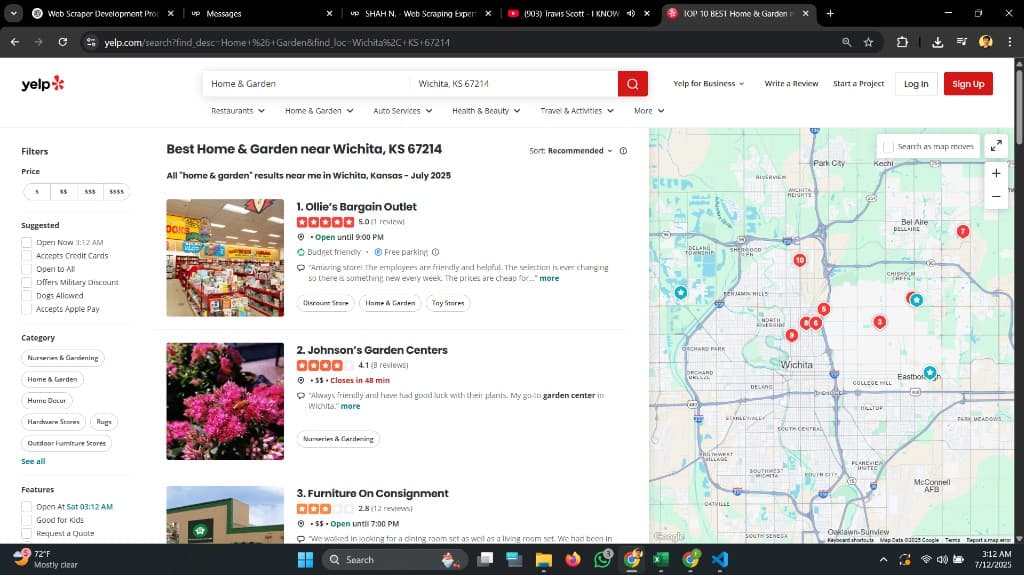
Task: Click the Chrome profile avatar
Action: coord(985,42)
